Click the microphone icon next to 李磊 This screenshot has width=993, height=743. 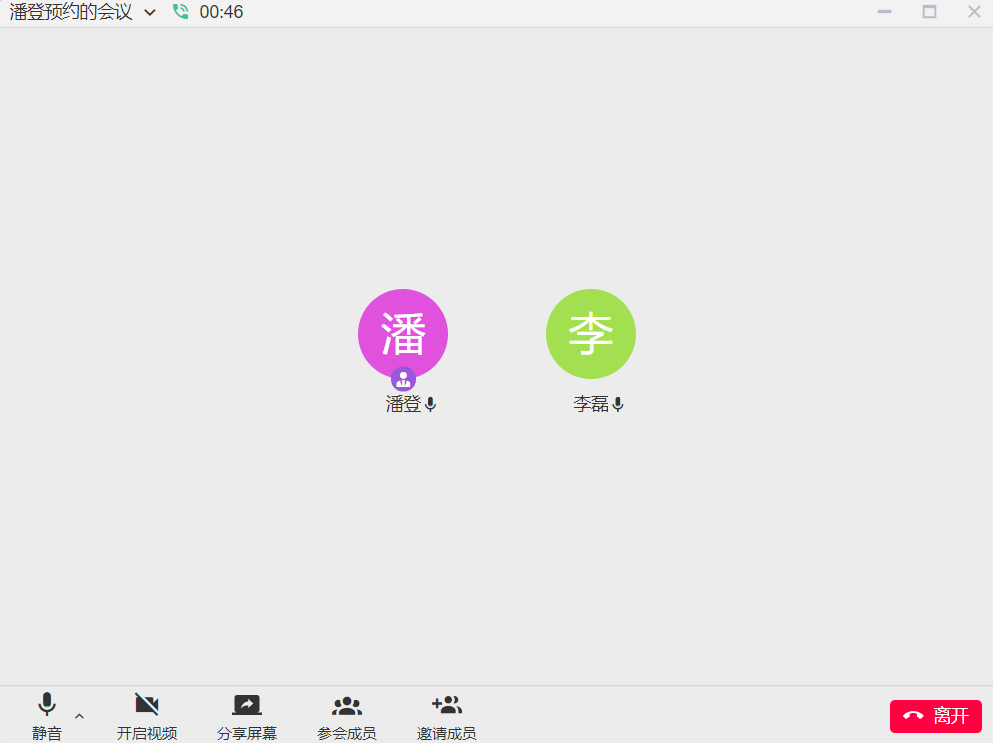(x=618, y=405)
